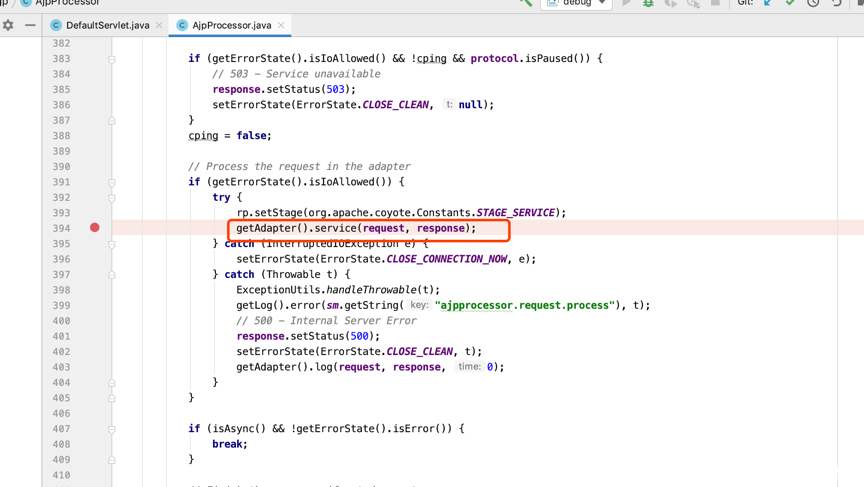864x487 pixels.
Task: Commit changes with the green checkmark
Action: [x=790, y=3]
